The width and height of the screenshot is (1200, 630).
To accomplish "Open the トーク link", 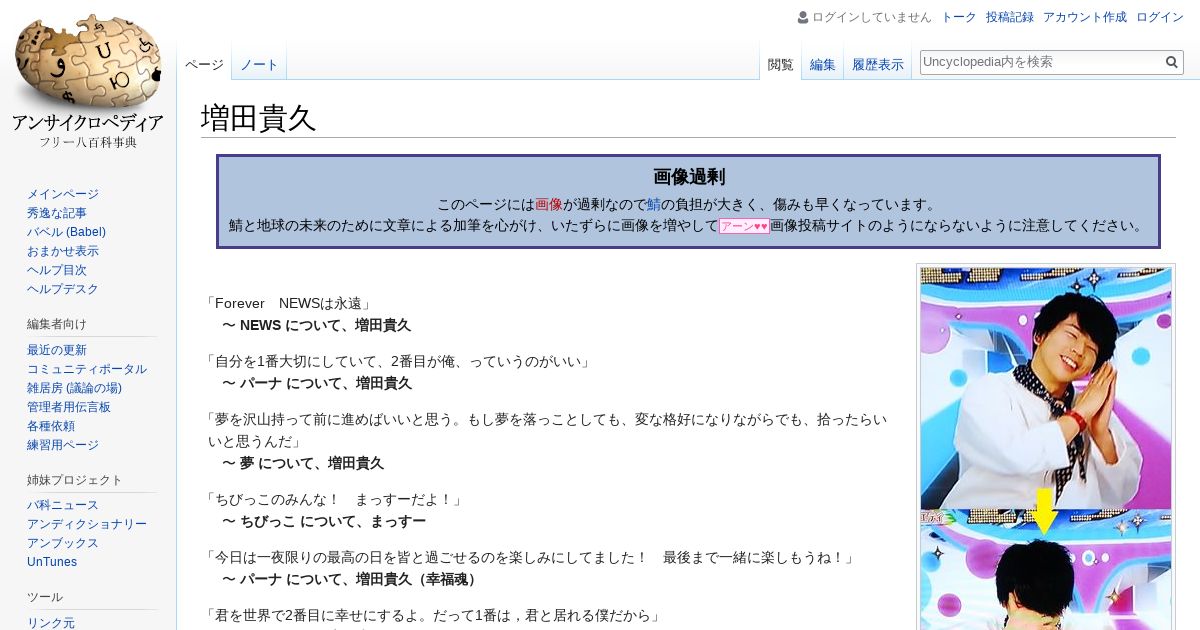I will pyautogui.click(x=959, y=17).
